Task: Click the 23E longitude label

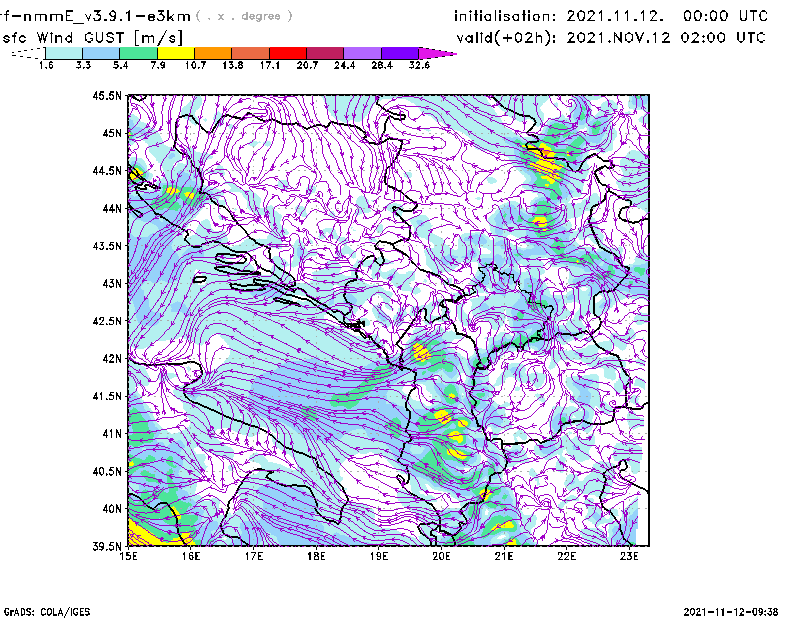Action: [629, 556]
